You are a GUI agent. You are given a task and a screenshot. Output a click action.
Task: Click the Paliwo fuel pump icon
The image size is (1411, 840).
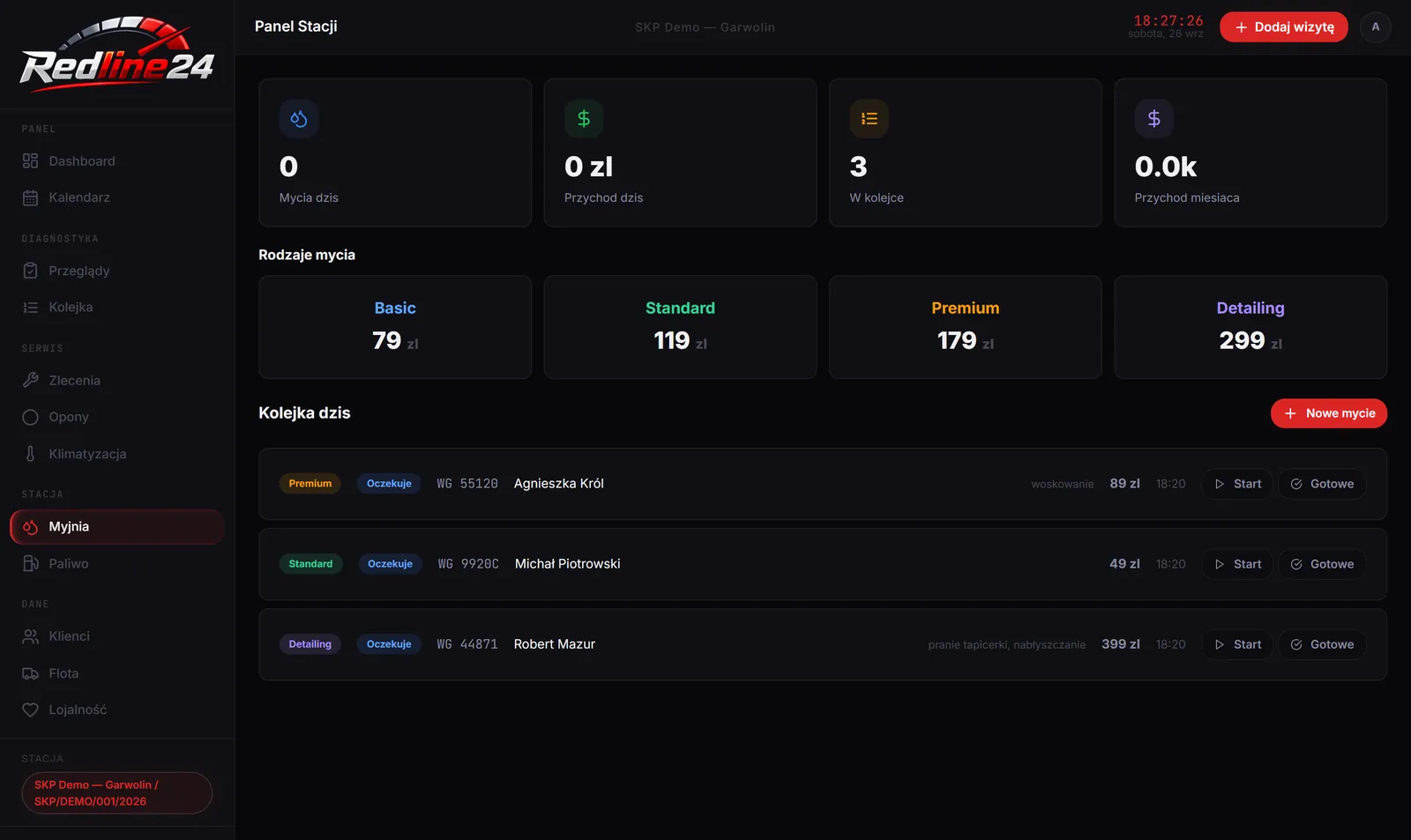click(30, 563)
